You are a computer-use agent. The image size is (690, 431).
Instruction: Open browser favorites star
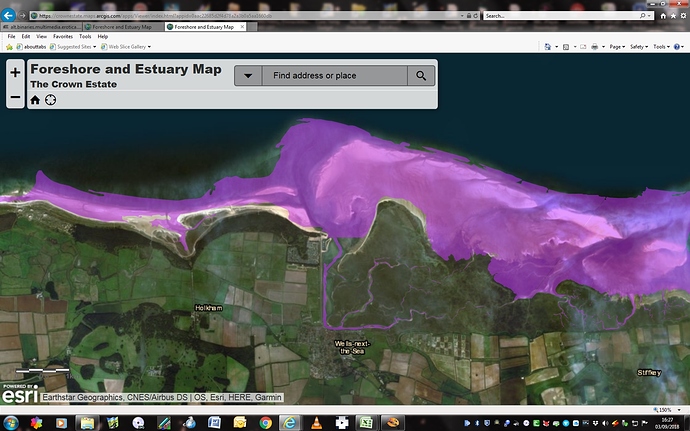click(x=673, y=16)
